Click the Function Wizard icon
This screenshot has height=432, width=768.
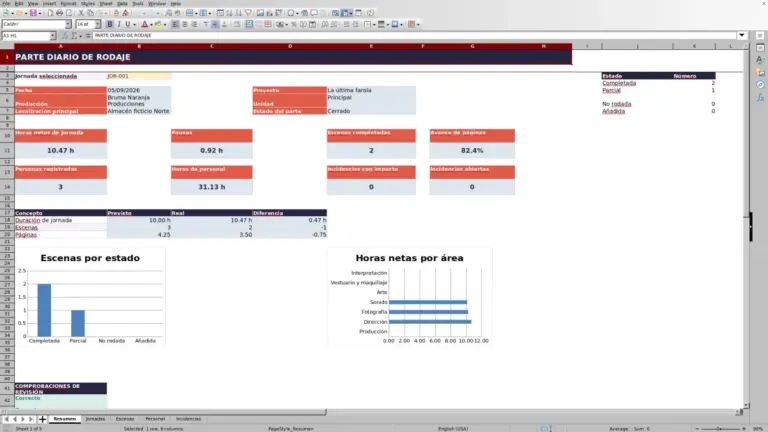click(65, 35)
